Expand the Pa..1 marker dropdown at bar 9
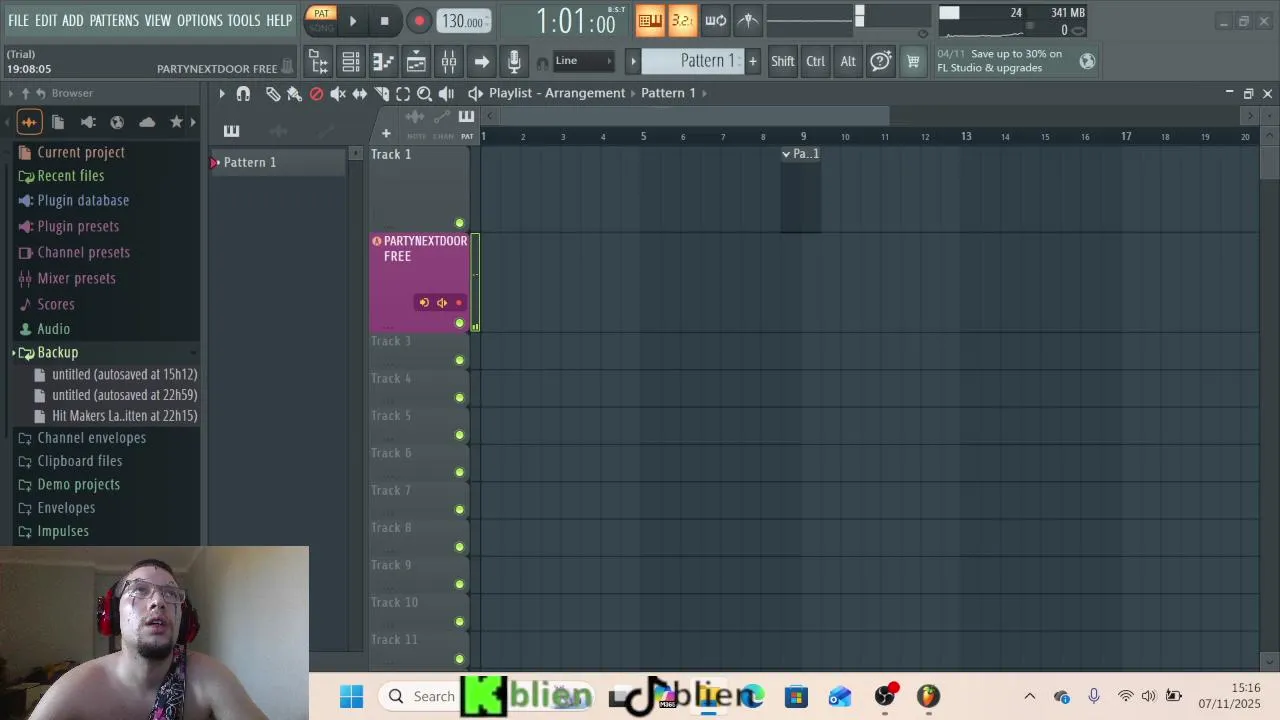Image resolution: width=1280 pixels, height=720 pixels. (786, 154)
